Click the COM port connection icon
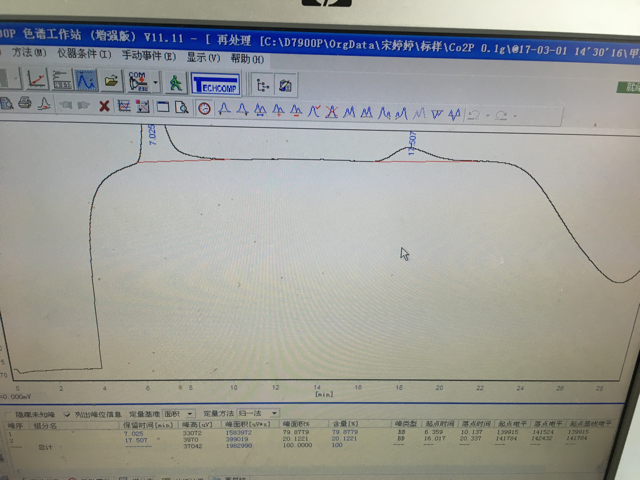Viewport: 640px width, 481px height. coord(138,82)
